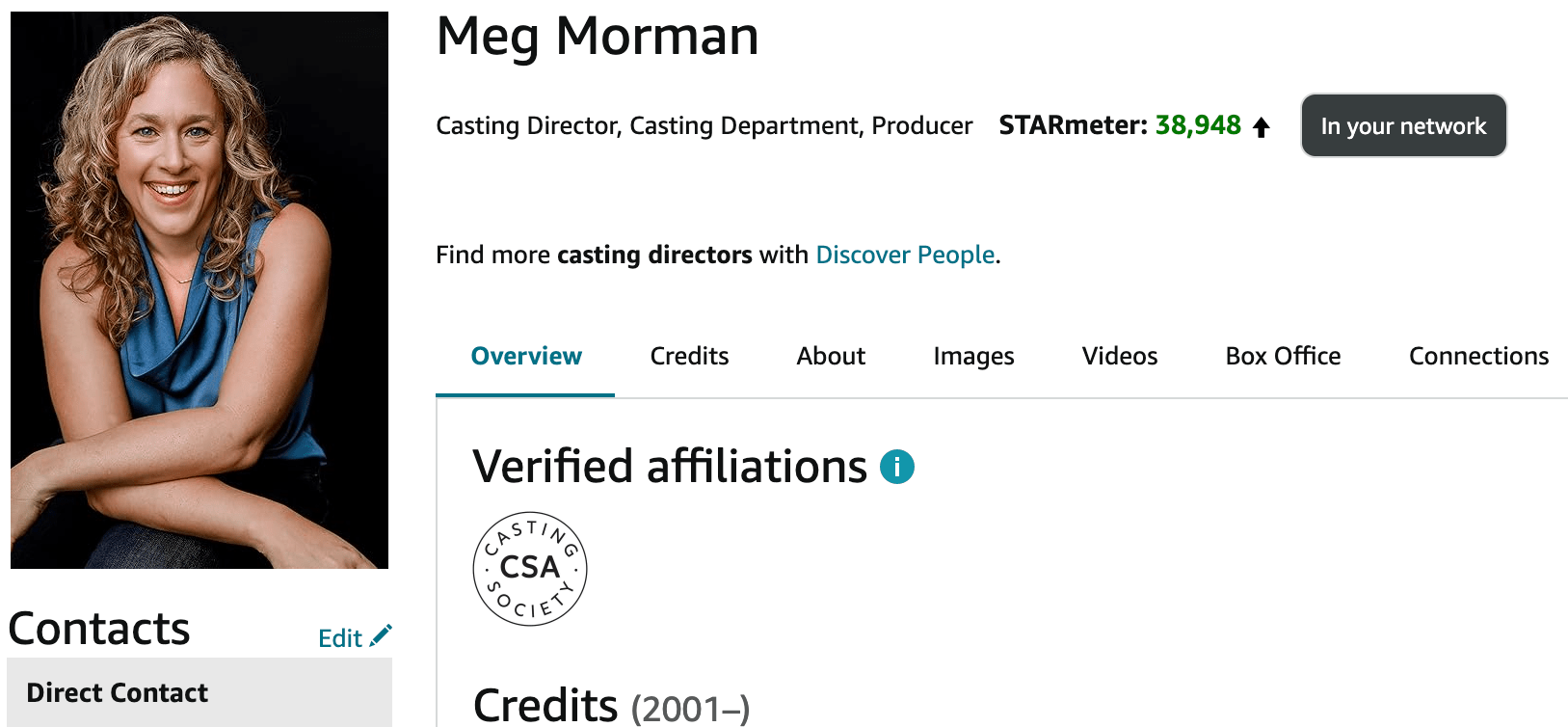Viewport: 1568px width, 727px height.
Task: Open the Videos tab
Action: point(1119,356)
